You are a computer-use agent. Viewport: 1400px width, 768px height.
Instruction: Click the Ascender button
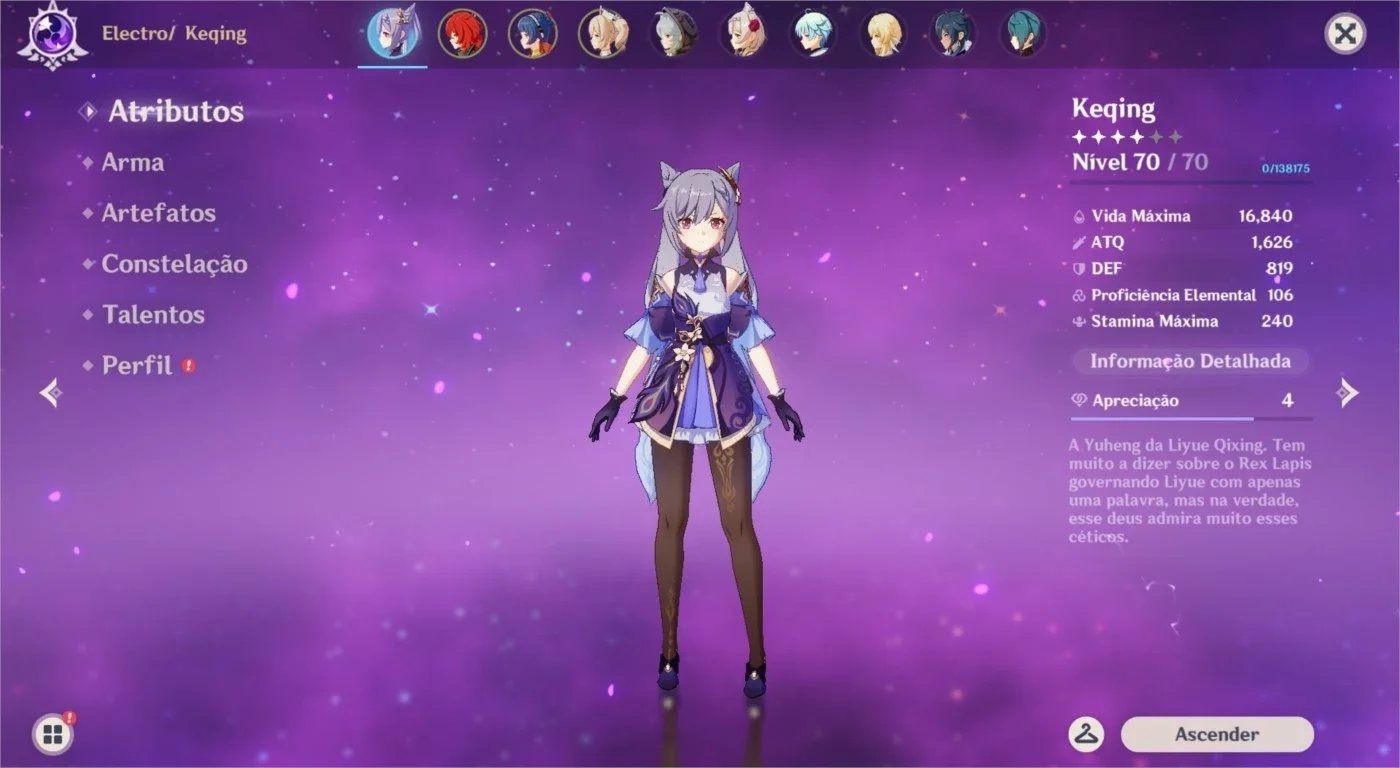[1217, 734]
